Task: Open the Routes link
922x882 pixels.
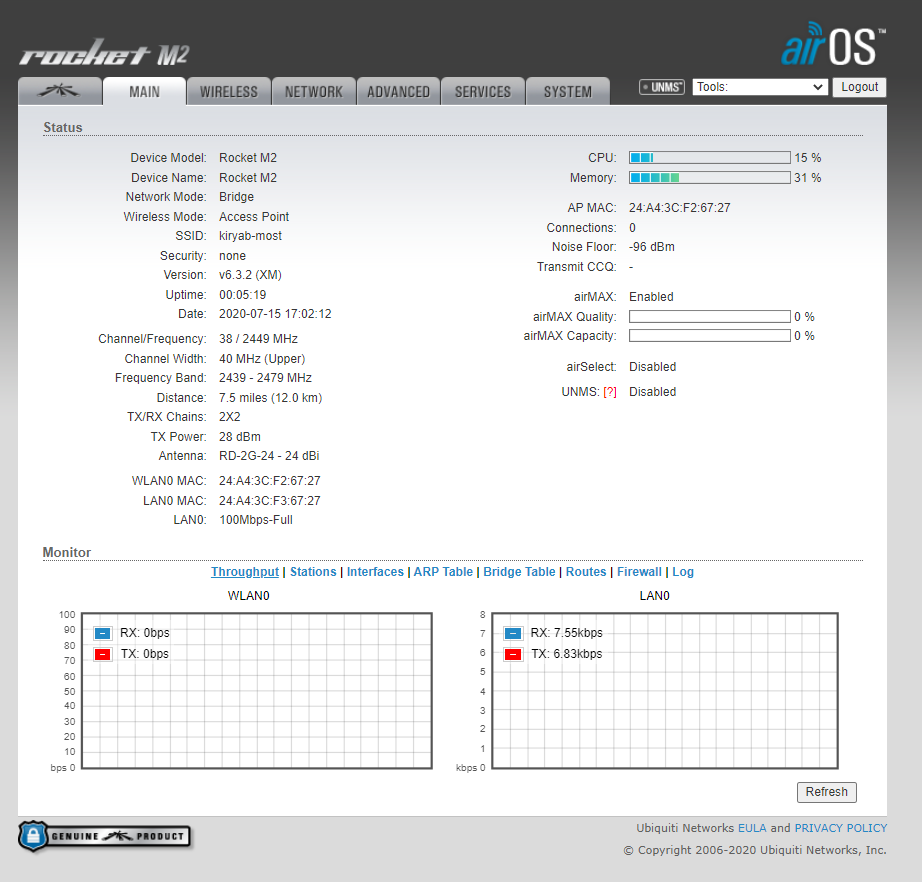Action: (x=586, y=572)
